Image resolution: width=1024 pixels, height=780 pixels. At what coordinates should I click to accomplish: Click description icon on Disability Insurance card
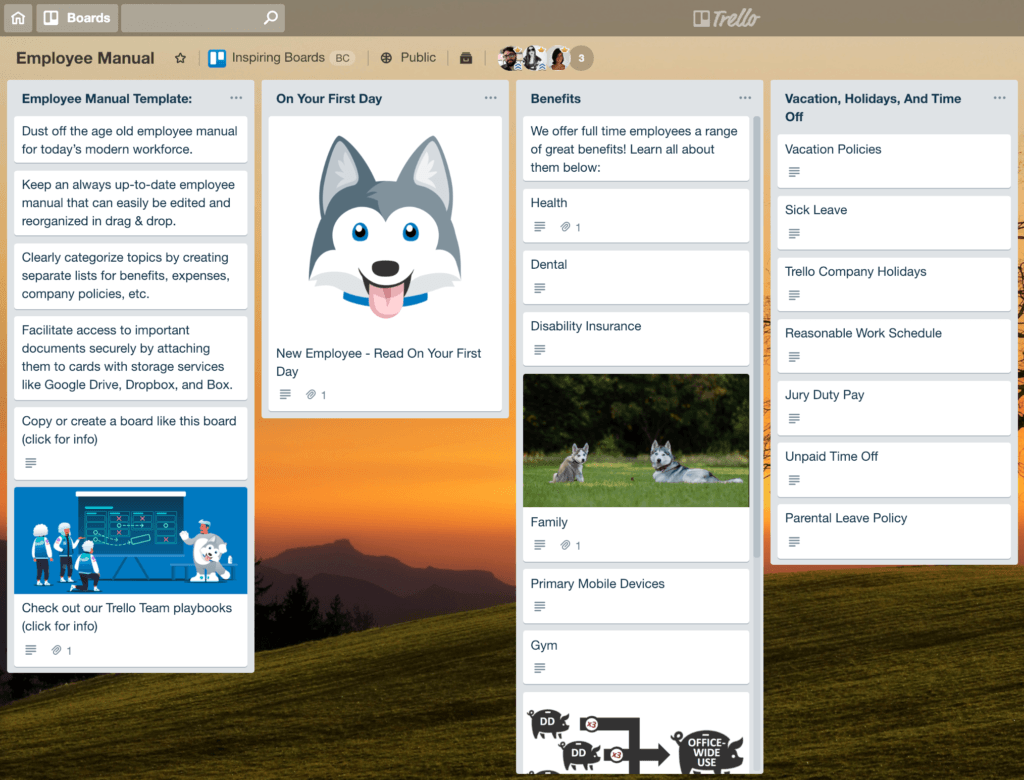[539, 349]
